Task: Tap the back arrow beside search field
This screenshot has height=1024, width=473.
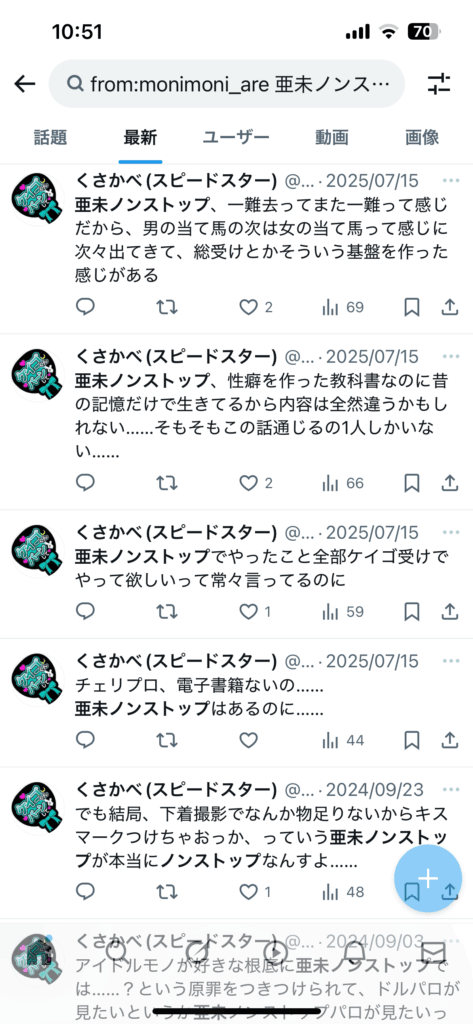Action: tap(24, 84)
